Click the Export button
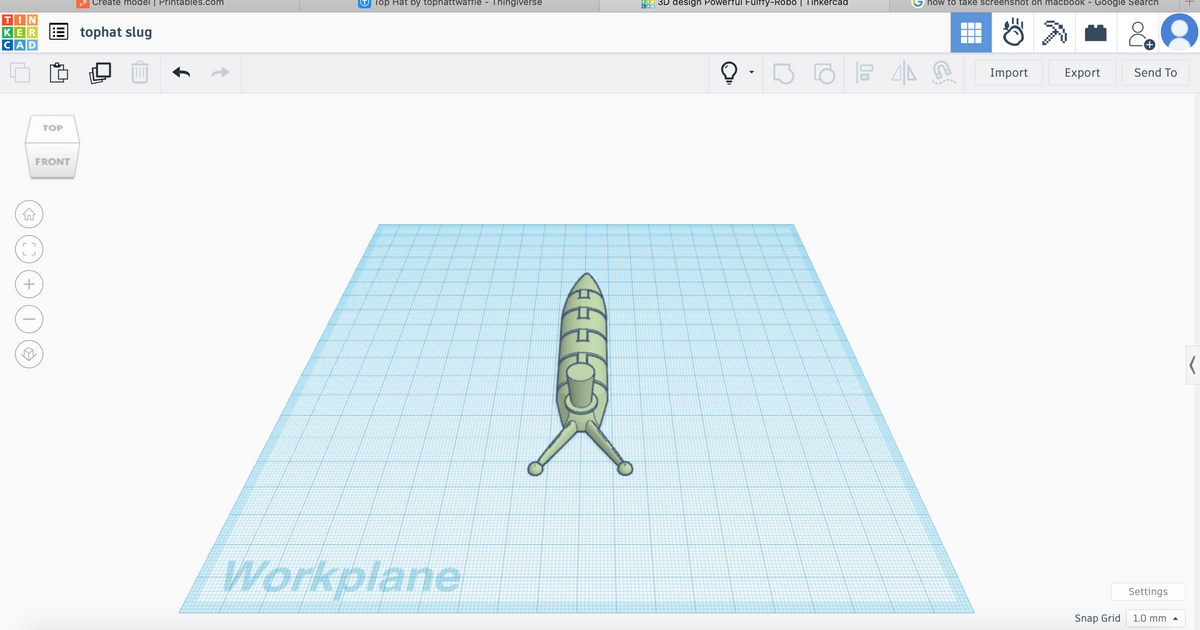This screenshot has height=630, width=1200. tap(1081, 72)
